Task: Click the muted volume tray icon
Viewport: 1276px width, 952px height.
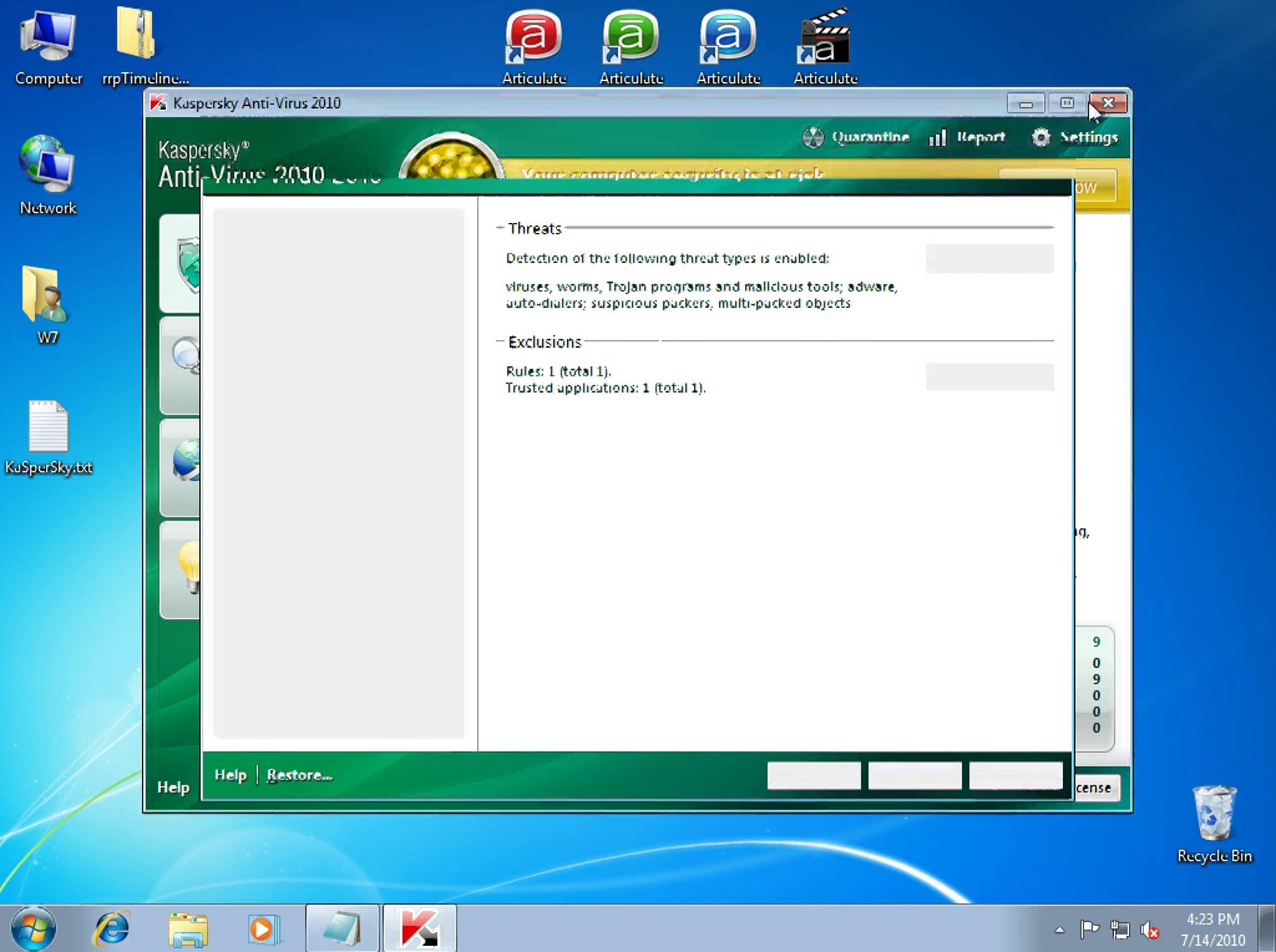Action: [x=1149, y=930]
